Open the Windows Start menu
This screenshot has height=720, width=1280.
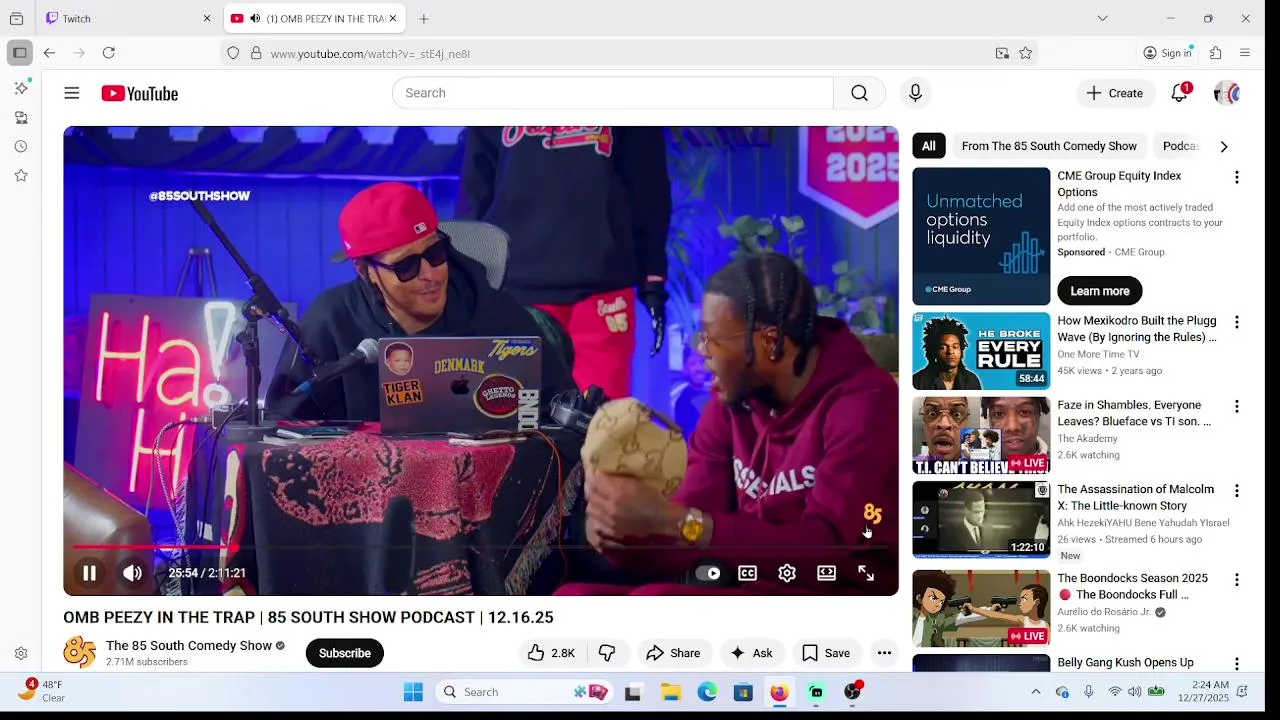click(413, 692)
